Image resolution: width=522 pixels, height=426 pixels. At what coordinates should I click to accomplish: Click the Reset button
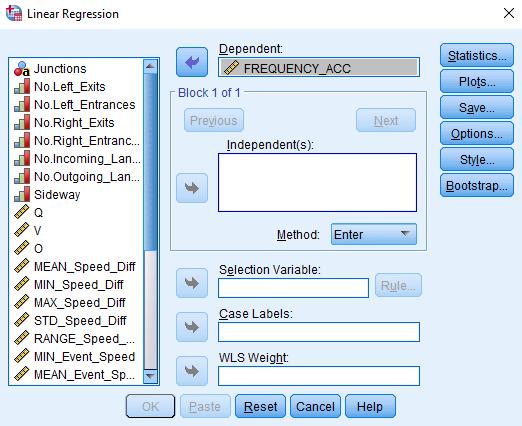[260, 406]
